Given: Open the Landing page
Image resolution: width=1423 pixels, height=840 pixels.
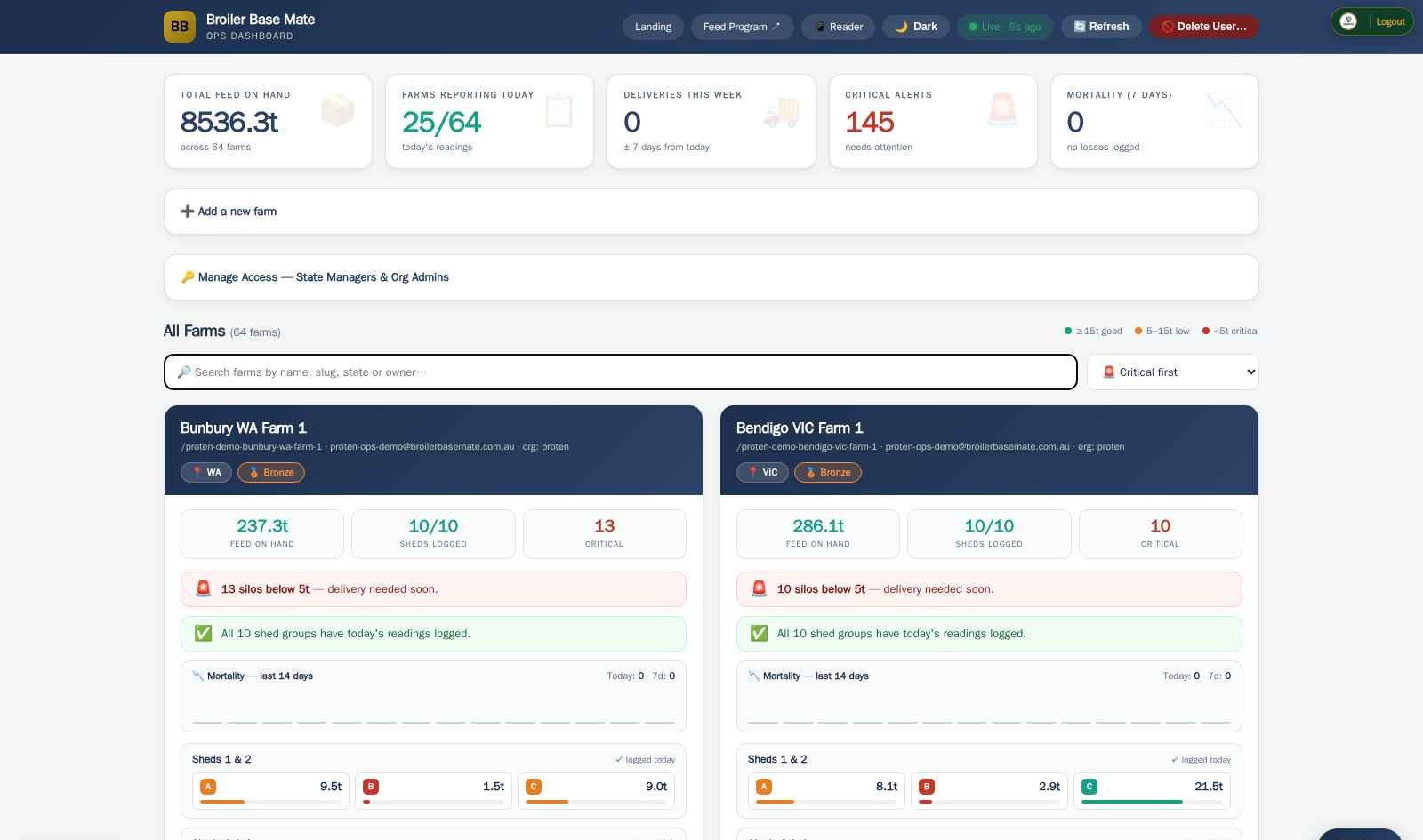Looking at the screenshot, I should [653, 27].
